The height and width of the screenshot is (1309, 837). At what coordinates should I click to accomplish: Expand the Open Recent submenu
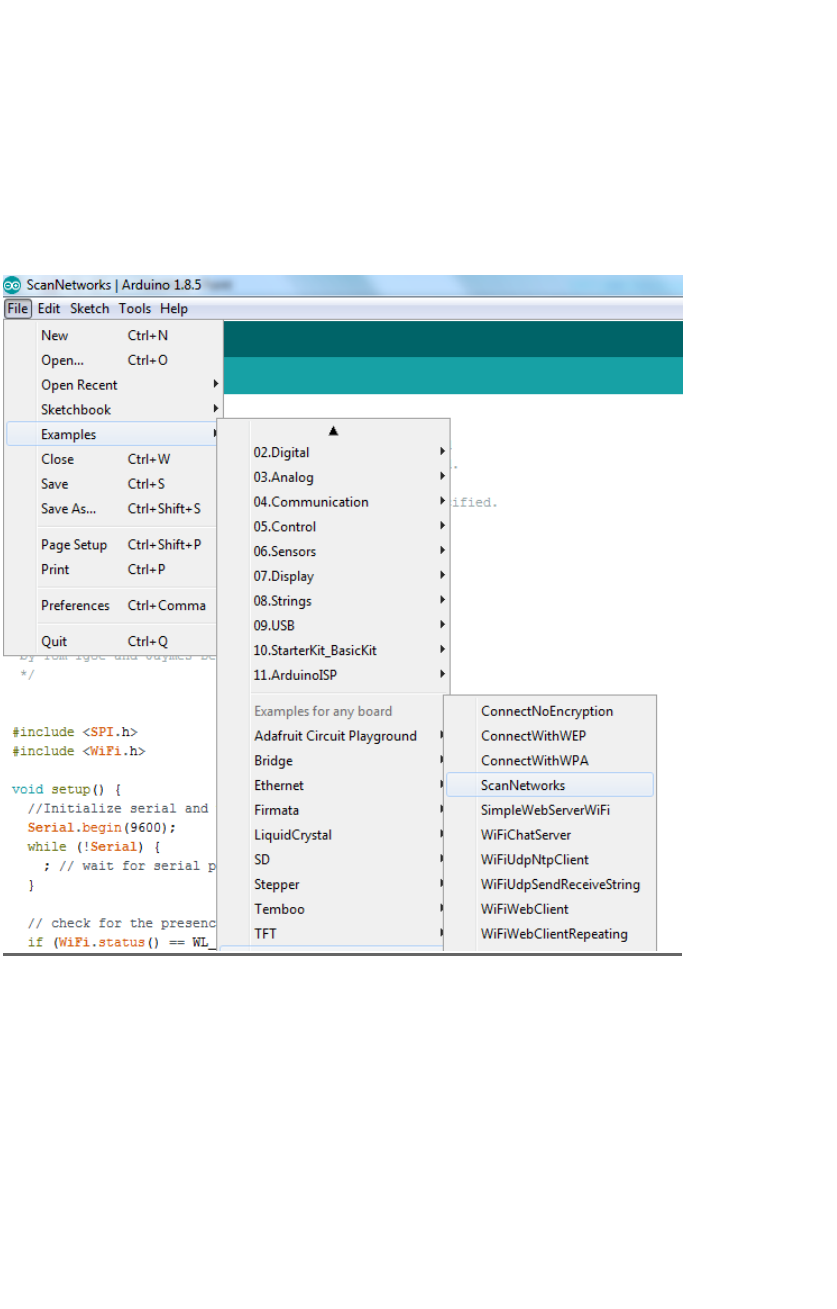(x=114, y=385)
